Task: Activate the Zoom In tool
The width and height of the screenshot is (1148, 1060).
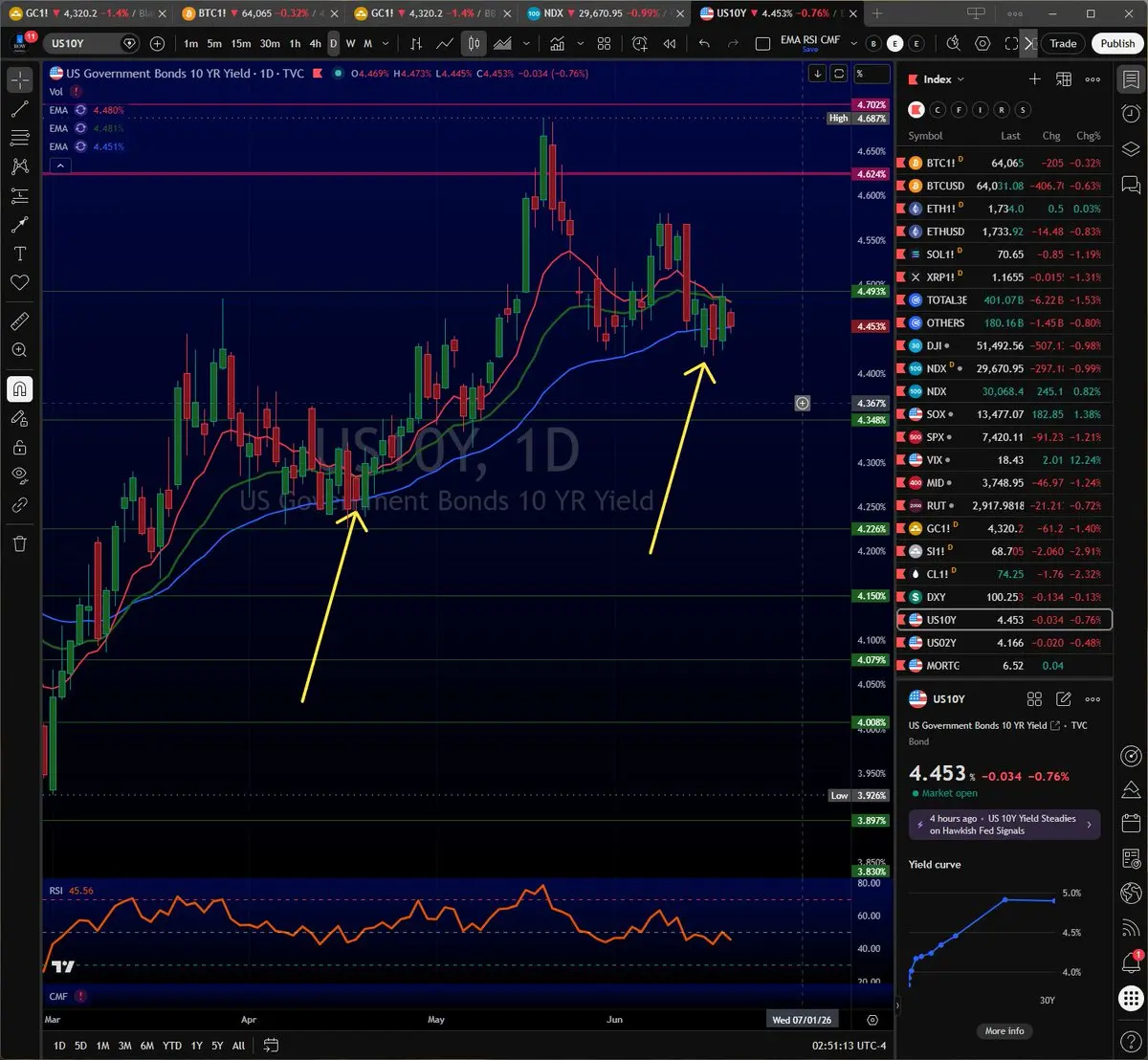Action: 20,350
